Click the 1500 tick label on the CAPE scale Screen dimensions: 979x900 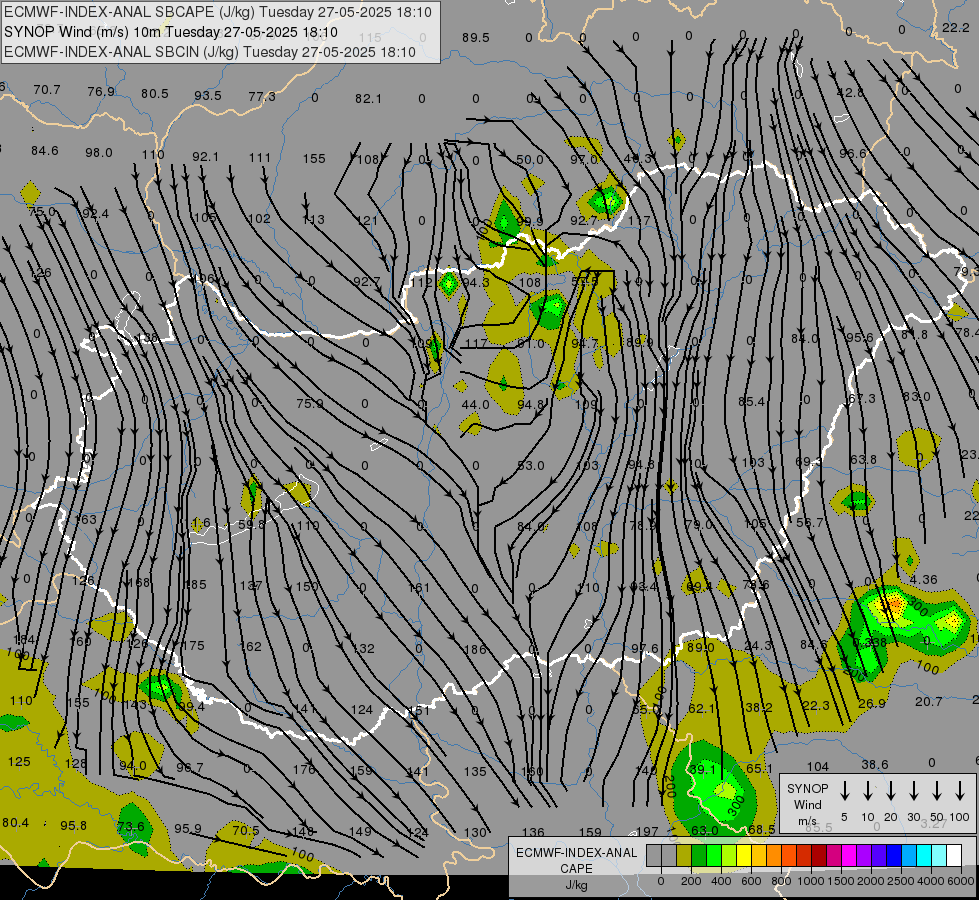coord(841,881)
